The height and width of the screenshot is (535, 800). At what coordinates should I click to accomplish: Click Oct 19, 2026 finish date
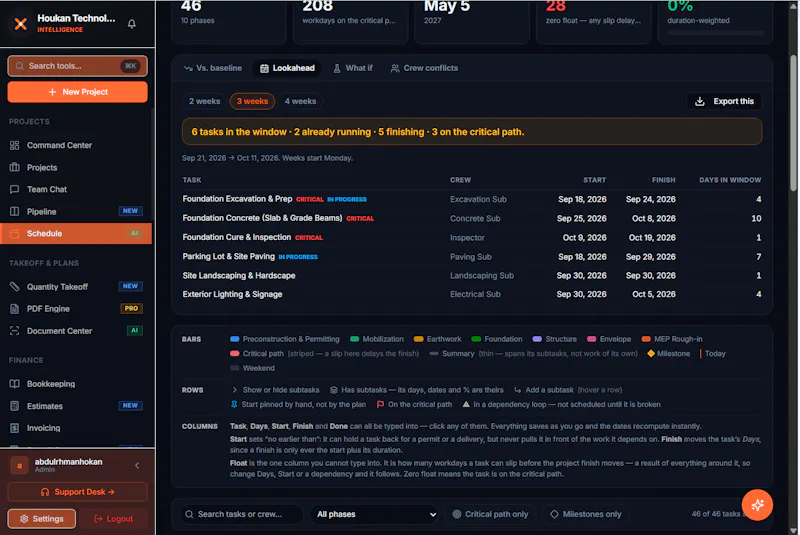click(x=652, y=238)
